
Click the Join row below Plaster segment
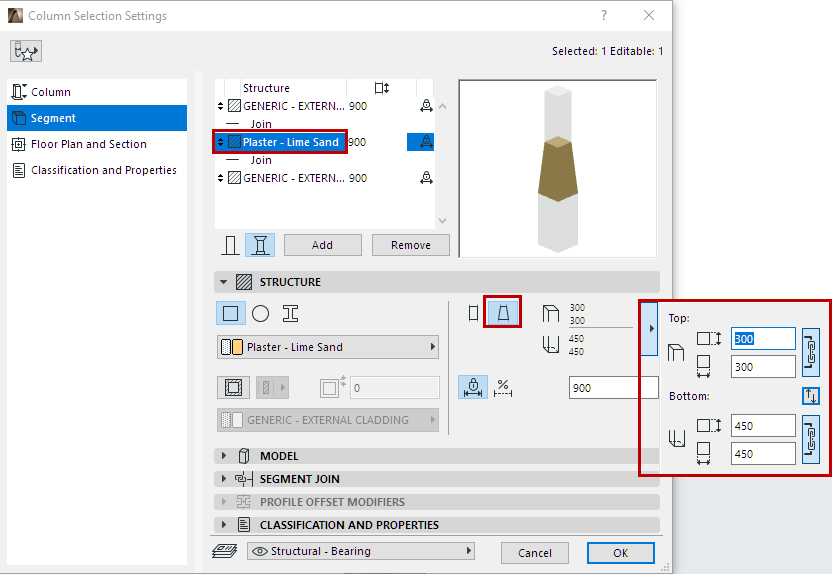[x=261, y=160]
